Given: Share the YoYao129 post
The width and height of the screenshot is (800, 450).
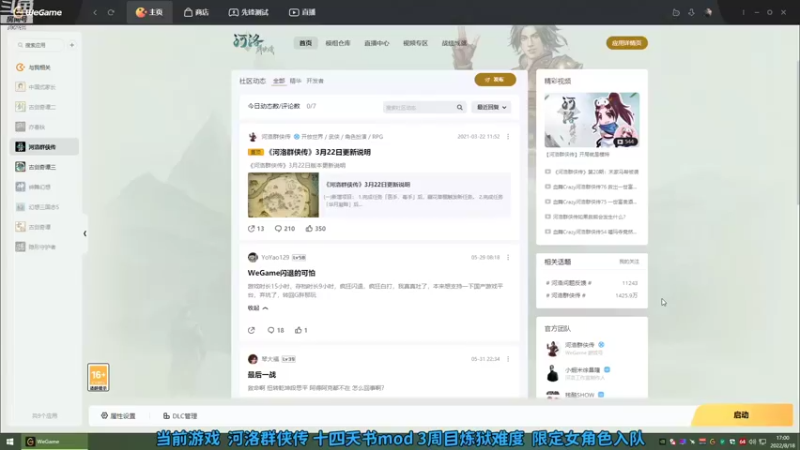Looking at the screenshot, I should pos(252,330).
